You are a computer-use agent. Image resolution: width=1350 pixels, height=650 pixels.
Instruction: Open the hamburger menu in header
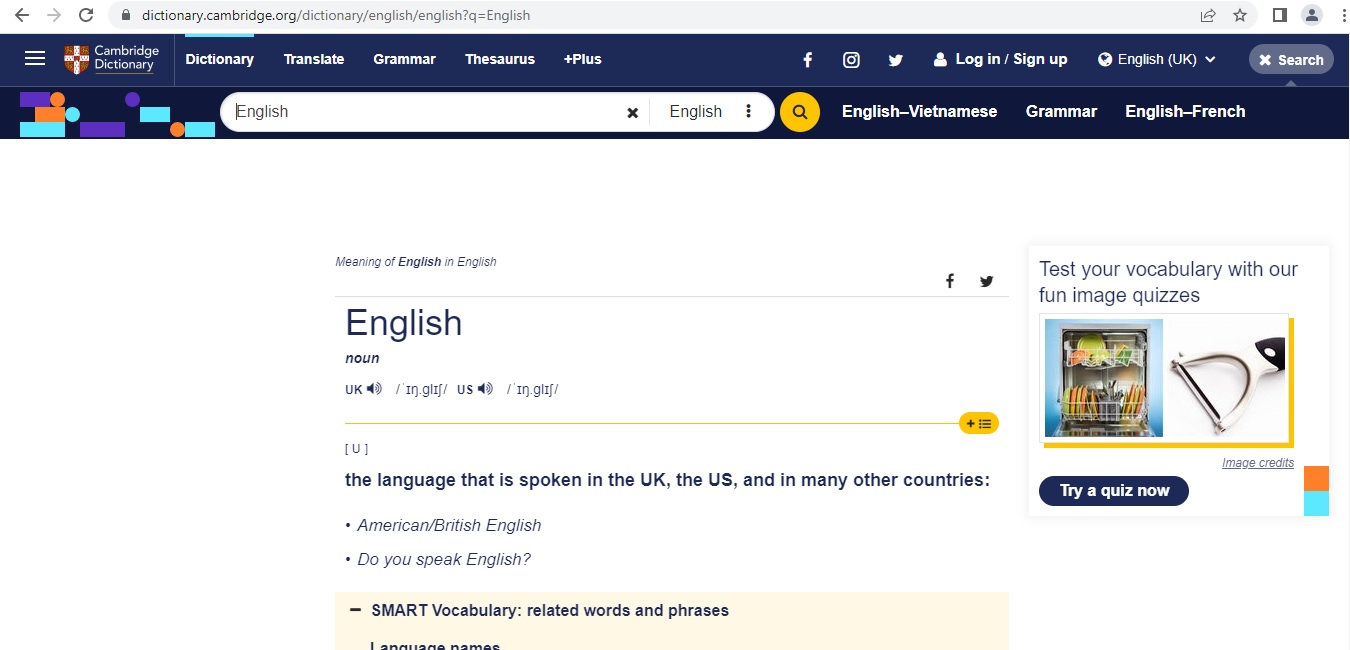pyautogui.click(x=35, y=59)
